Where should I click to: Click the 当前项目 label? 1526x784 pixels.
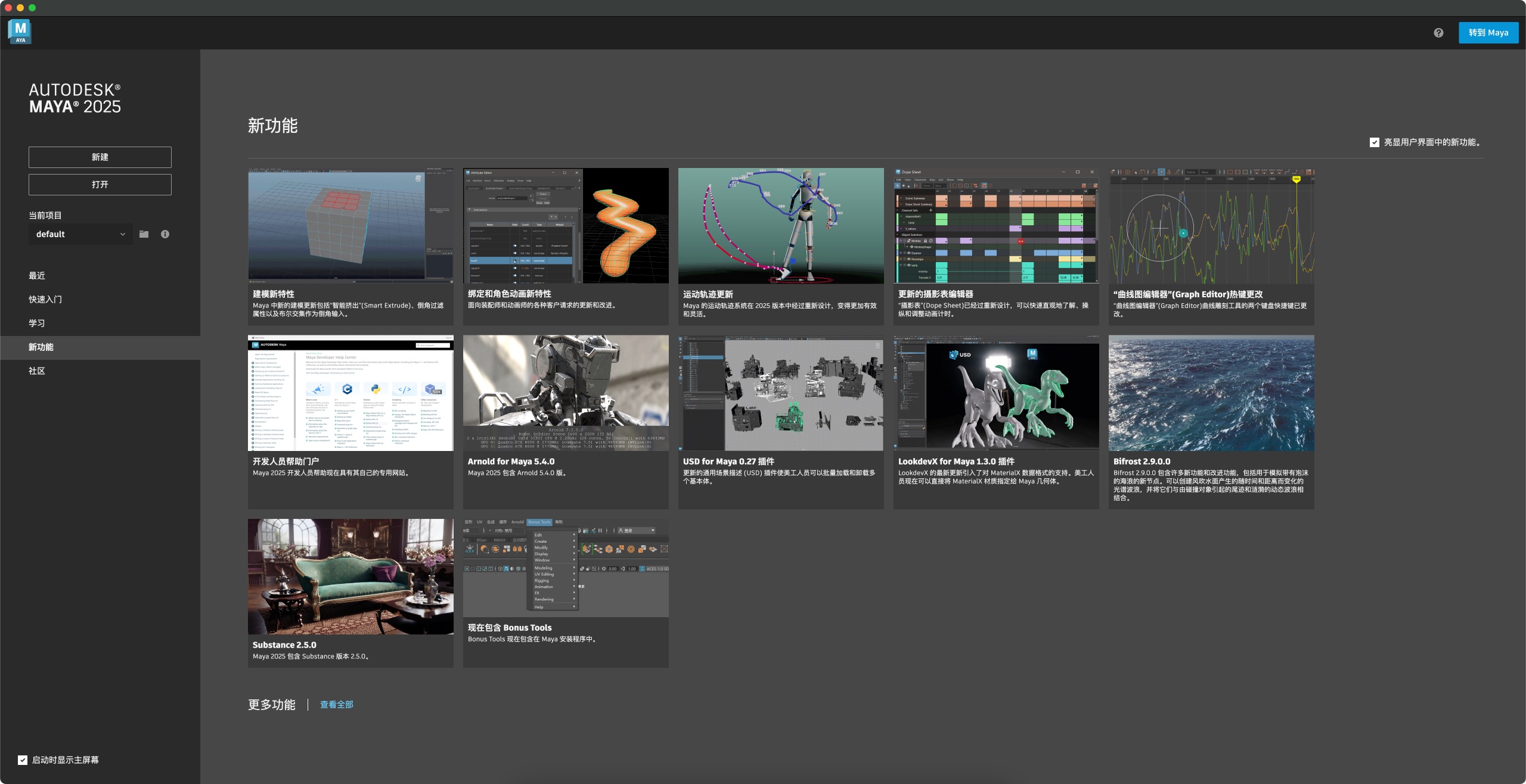click(45, 216)
